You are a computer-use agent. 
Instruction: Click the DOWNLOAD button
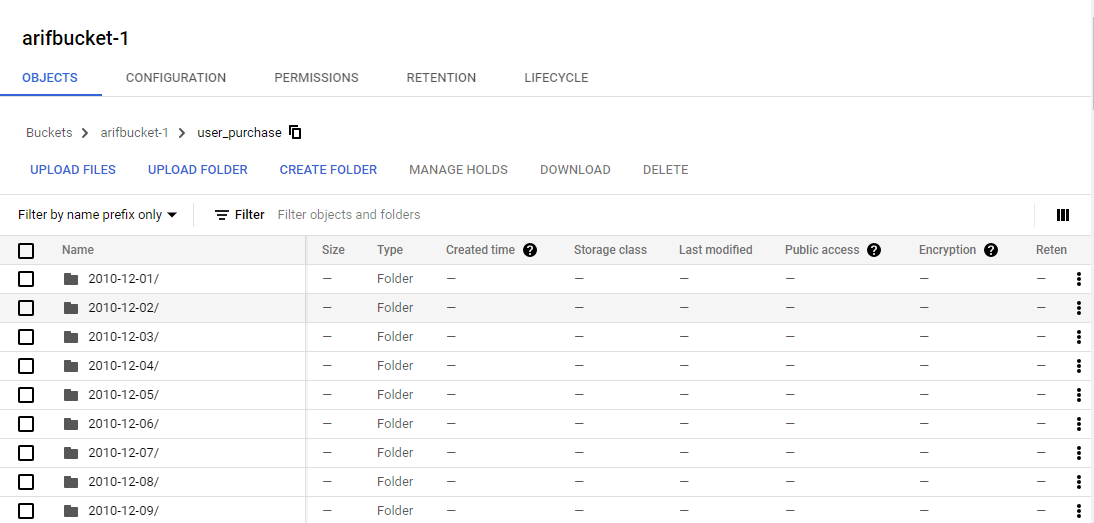[x=575, y=169]
